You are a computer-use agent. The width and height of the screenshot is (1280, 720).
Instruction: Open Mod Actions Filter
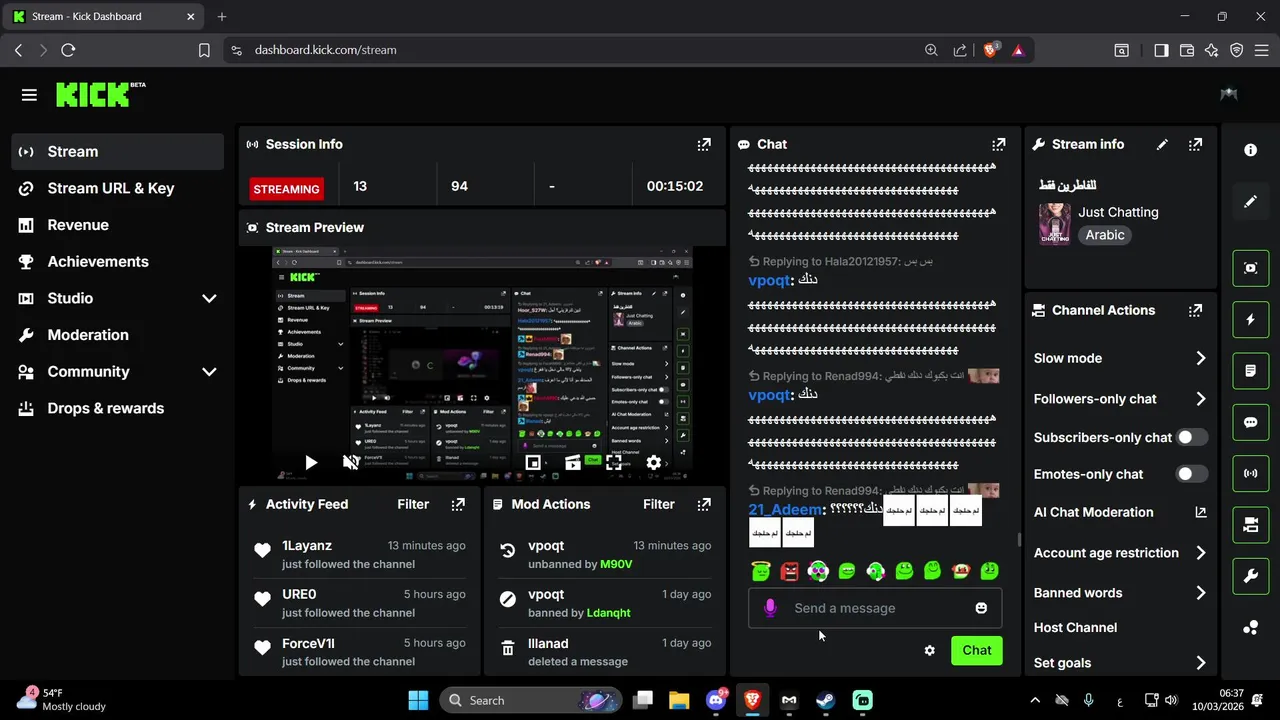pos(659,504)
